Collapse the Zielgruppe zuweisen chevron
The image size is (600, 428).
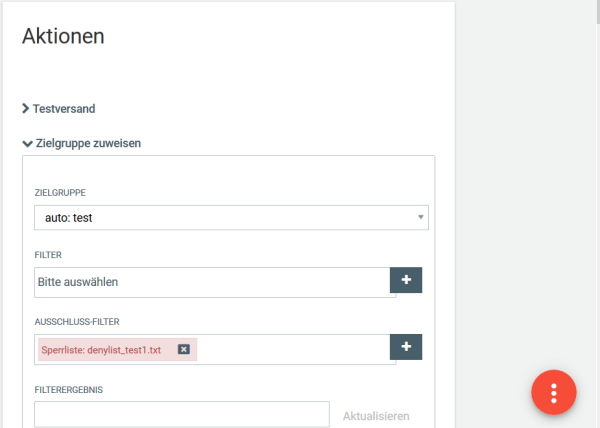tap(27, 144)
